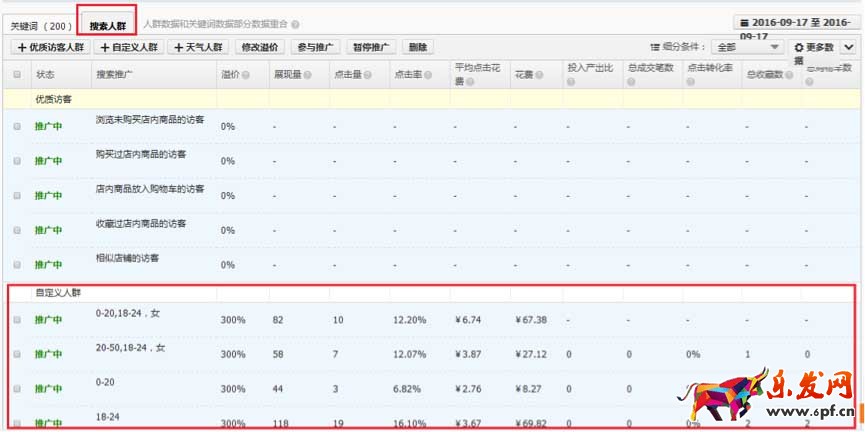Switch to the 关键词 (200) tab

(42, 25)
